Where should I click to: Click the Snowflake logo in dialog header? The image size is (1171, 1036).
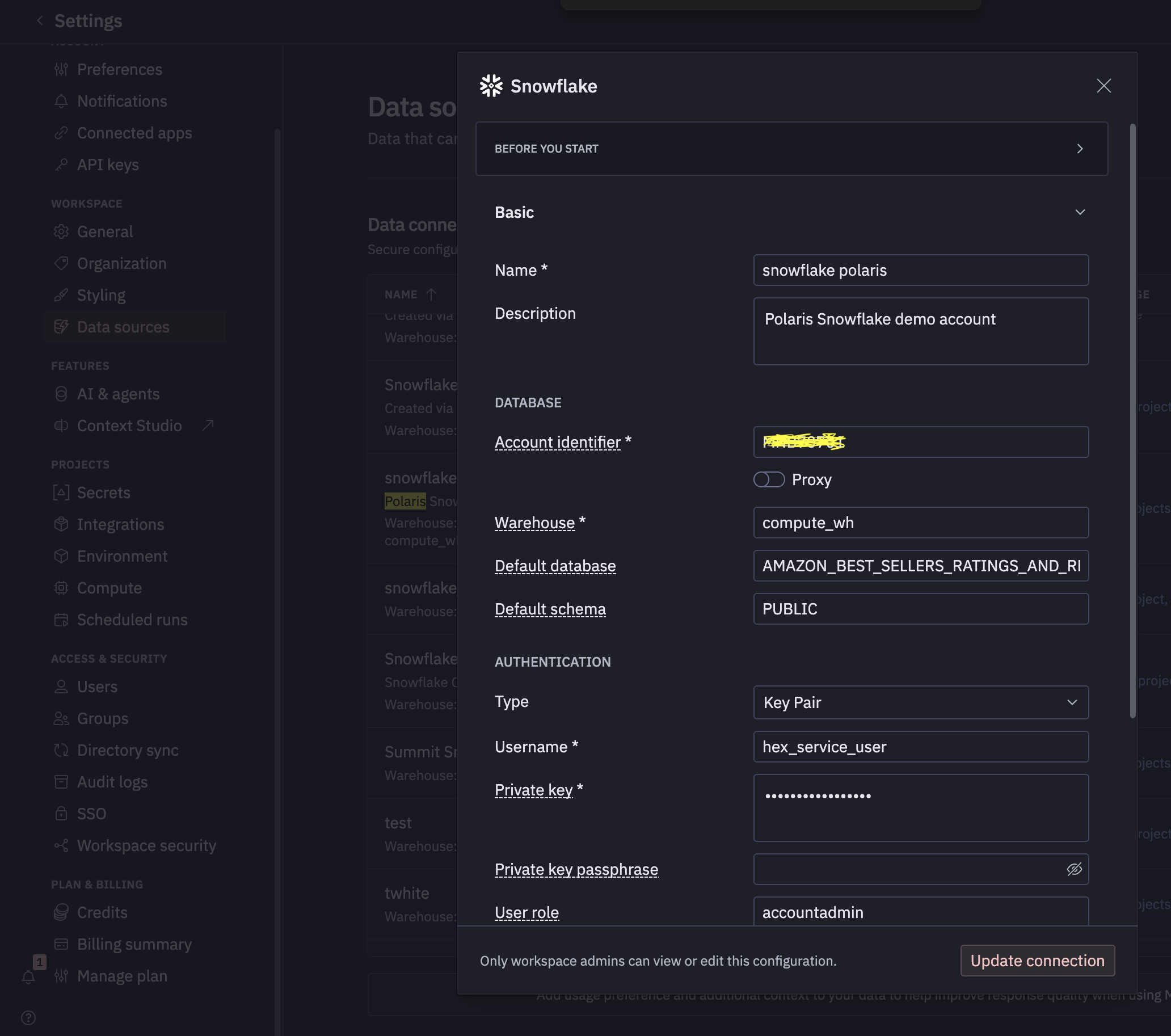pyautogui.click(x=491, y=86)
